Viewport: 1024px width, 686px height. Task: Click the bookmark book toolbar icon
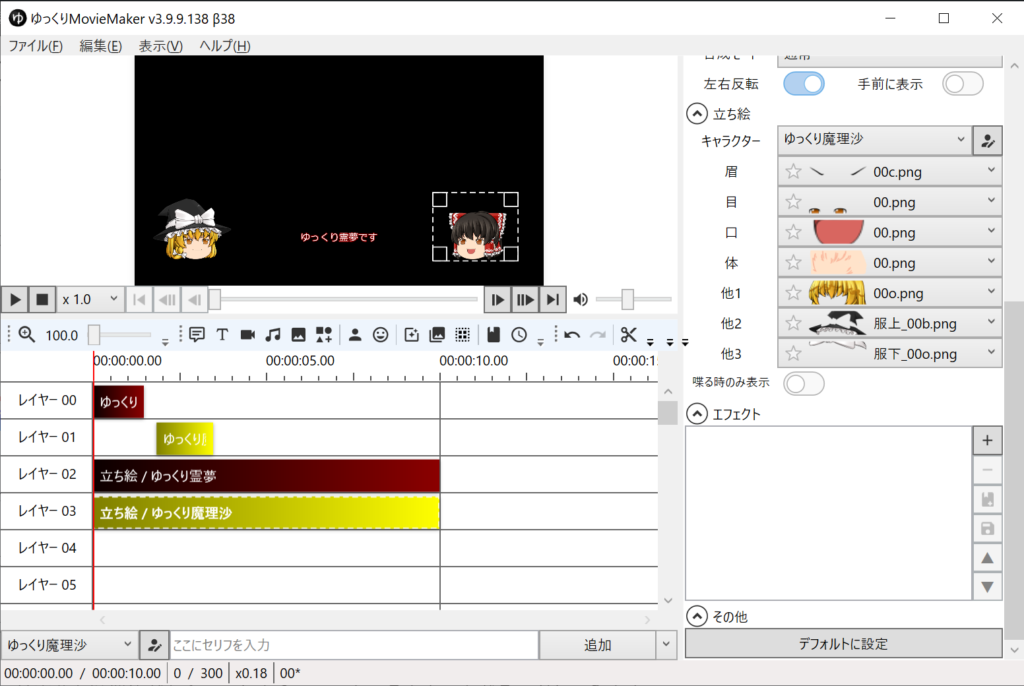(494, 335)
